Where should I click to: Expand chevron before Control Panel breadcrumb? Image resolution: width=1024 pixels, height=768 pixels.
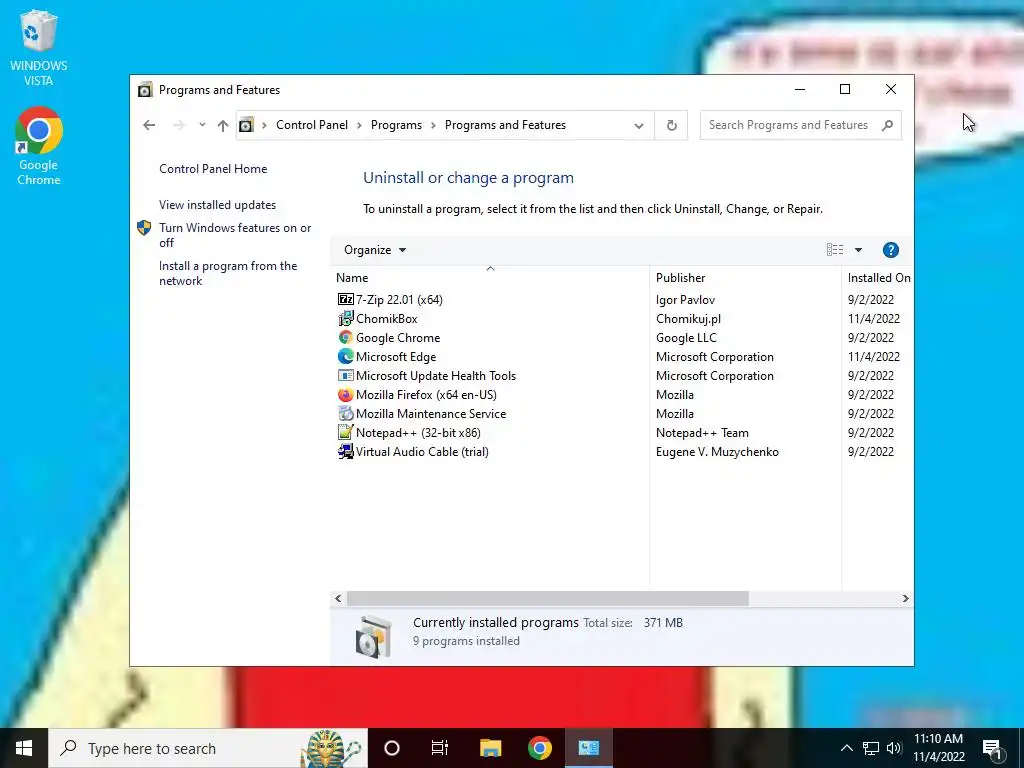(264, 125)
